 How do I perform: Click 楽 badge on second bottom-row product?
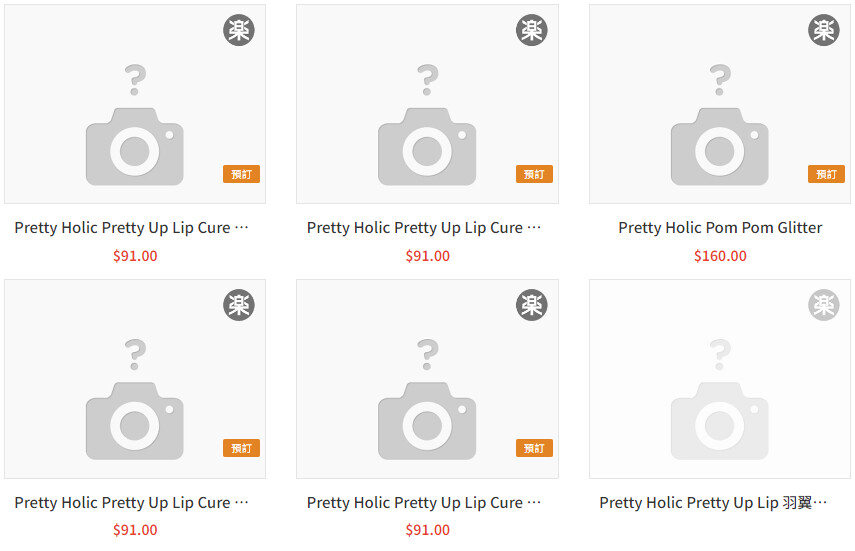[531, 306]
